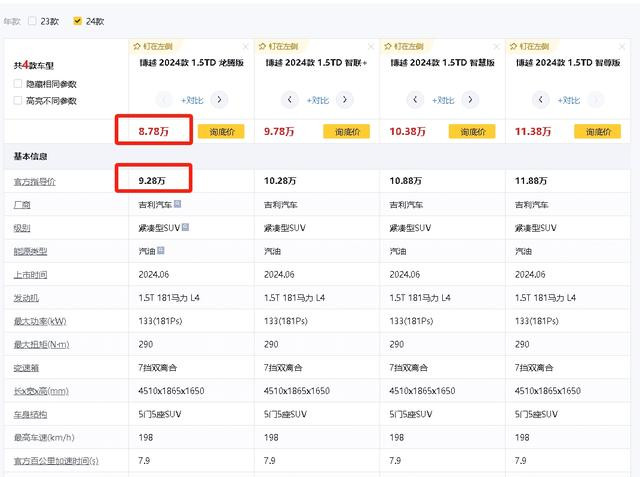Move 智联+ column left with arrow

pos(290,100)
